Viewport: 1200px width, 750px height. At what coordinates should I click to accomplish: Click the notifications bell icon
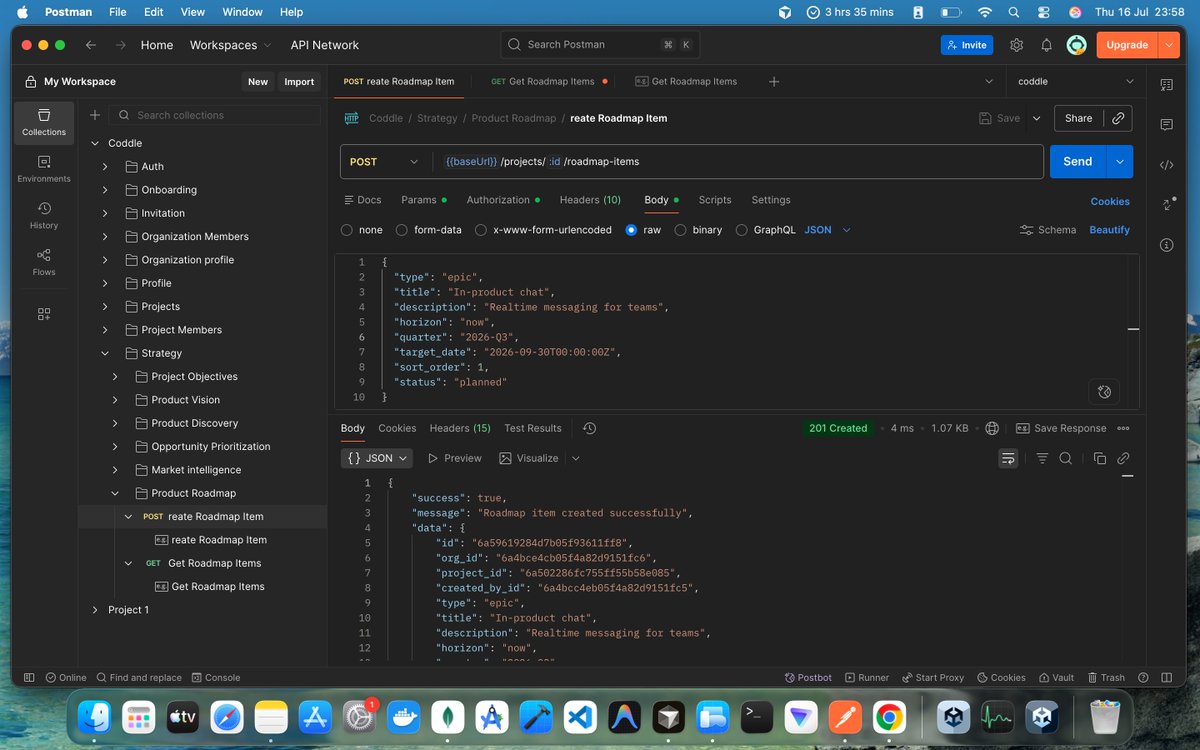[1046, 45]
